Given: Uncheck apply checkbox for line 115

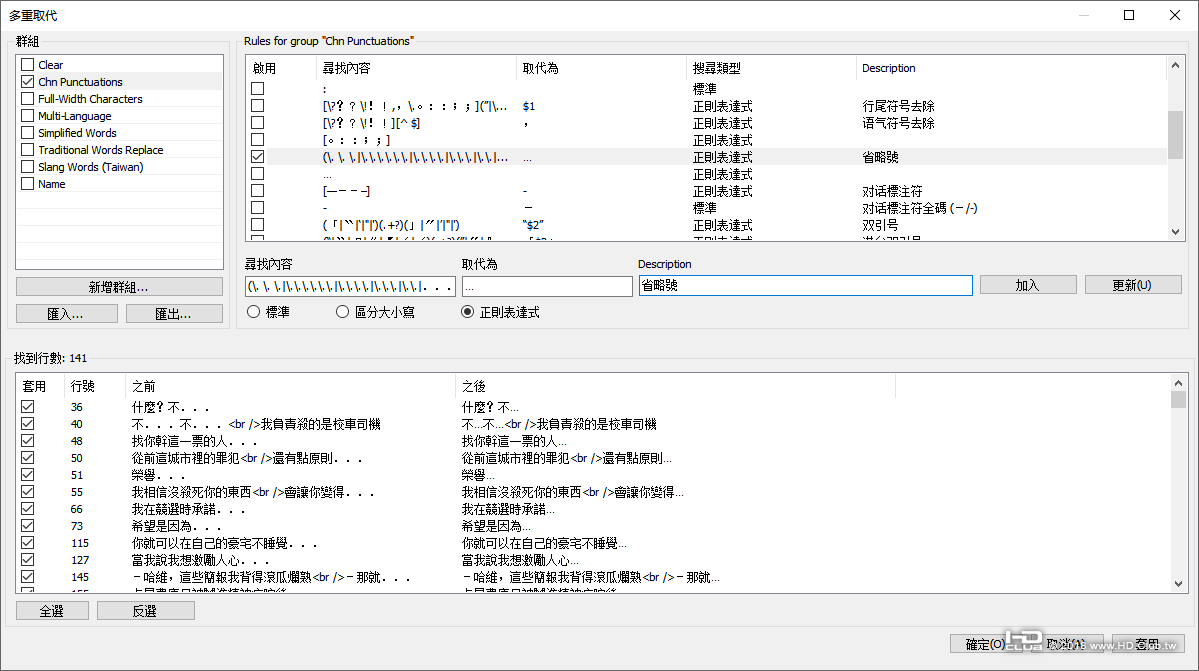Looking at the screenshot, I should 28,543.
